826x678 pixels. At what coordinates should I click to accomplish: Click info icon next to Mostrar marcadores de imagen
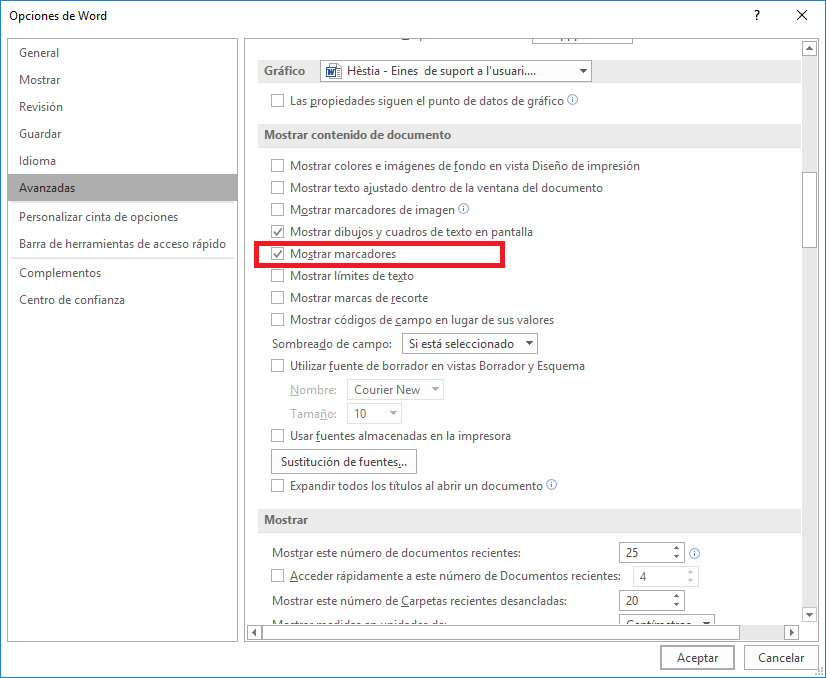[463, 209]
